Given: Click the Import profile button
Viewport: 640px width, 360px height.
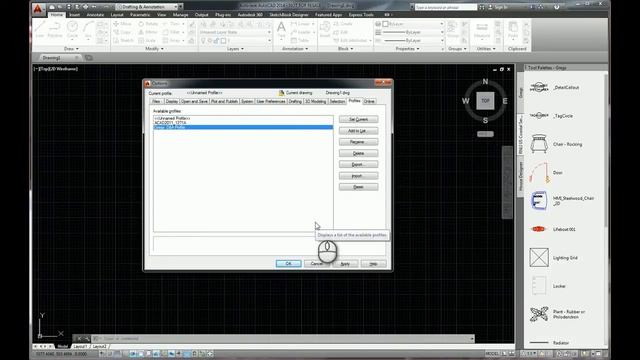Looking at the screenshot, I should tap(358, 176).
